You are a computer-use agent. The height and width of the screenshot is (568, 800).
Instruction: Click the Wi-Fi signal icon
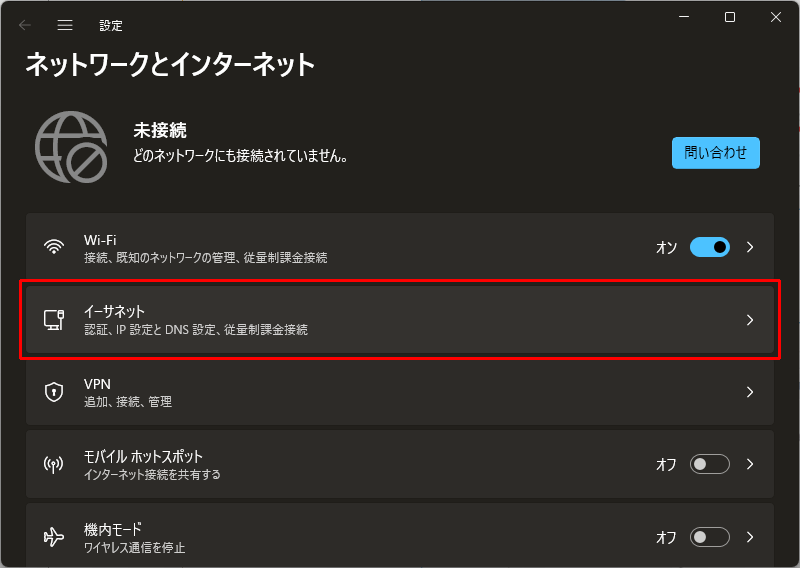54,247
